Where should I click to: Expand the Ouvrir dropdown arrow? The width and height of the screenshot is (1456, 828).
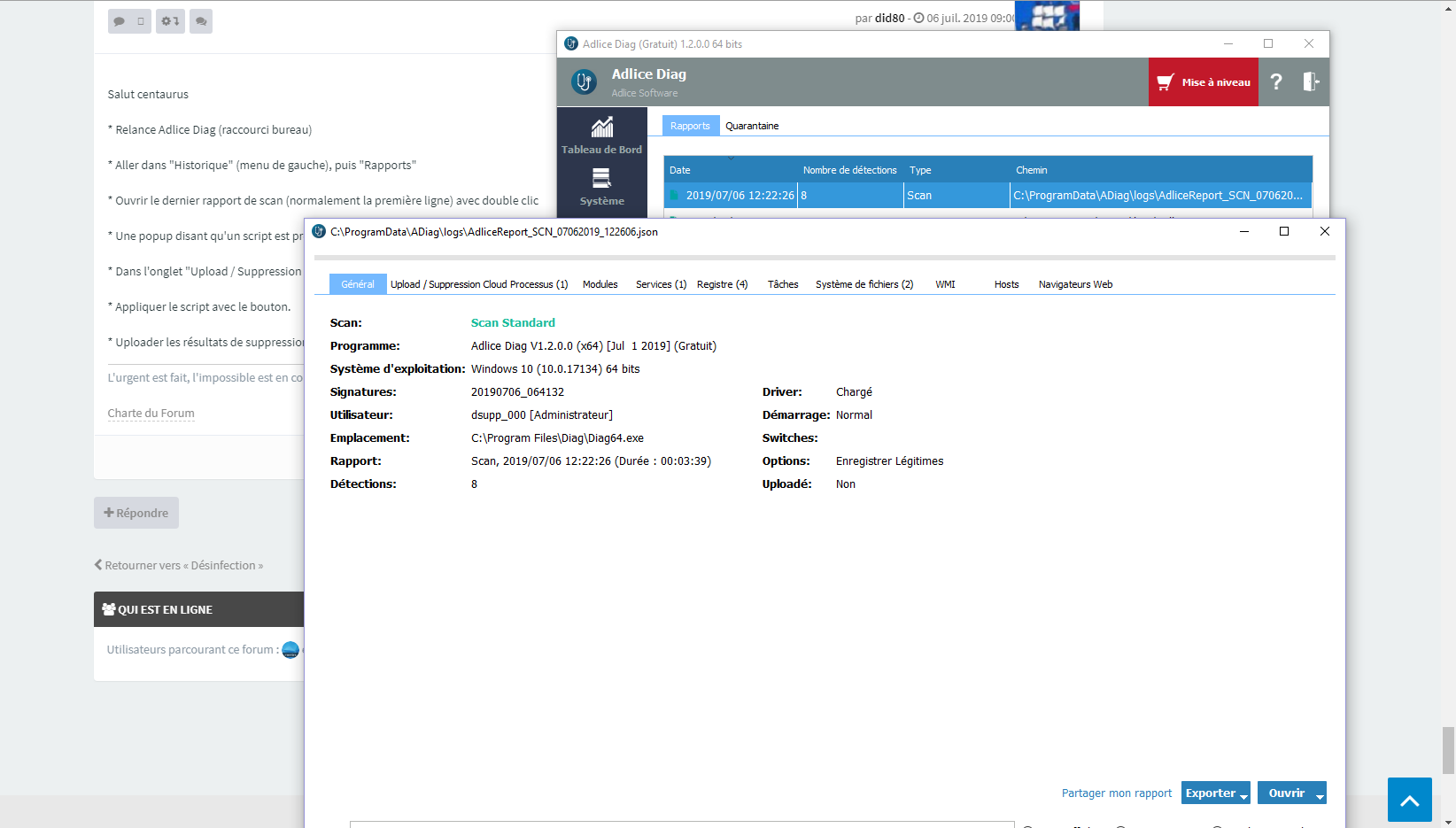(x=1320, y=796)
